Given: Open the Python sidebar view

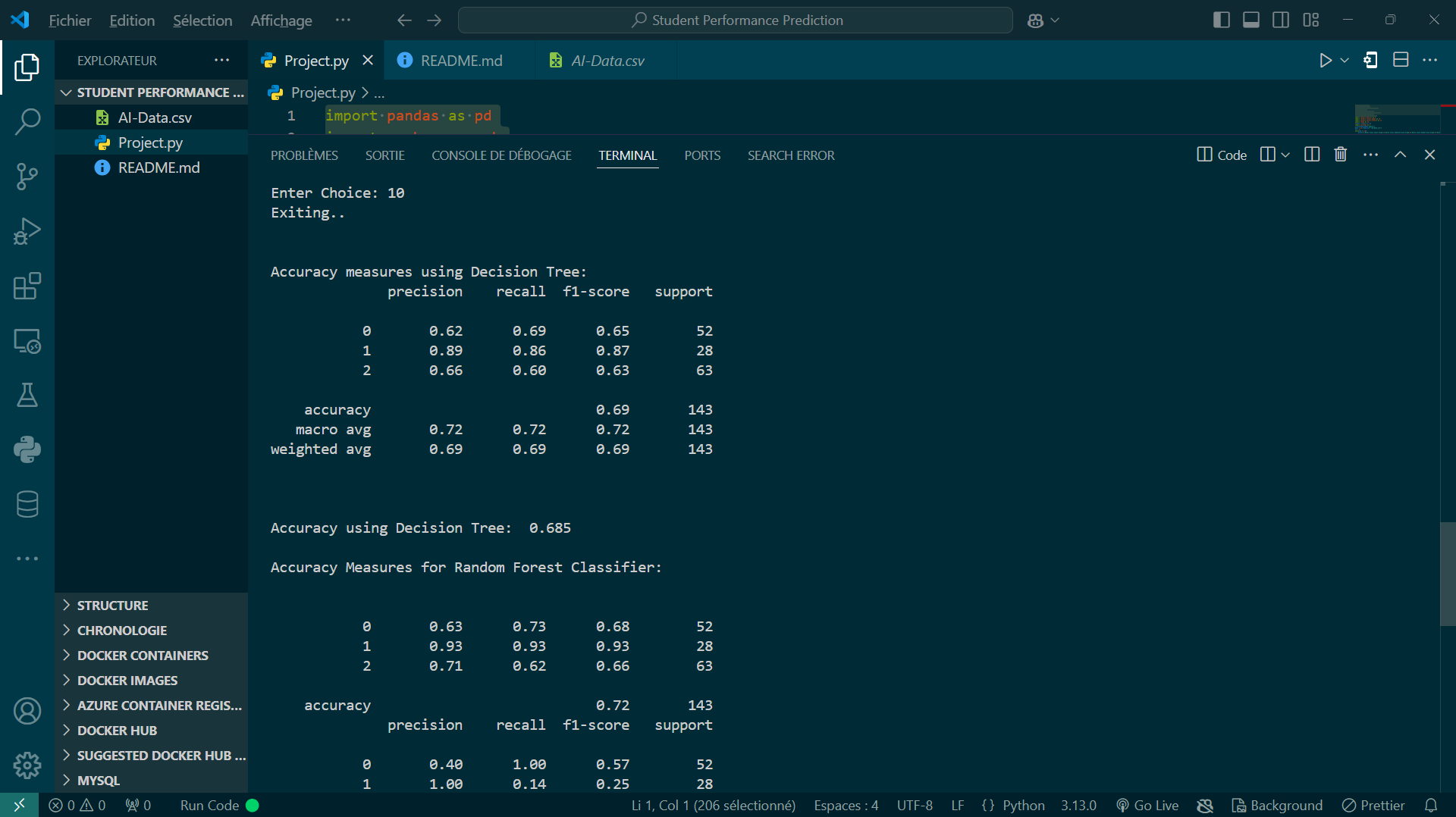Looking at the screenshot, I should [27, 449].
